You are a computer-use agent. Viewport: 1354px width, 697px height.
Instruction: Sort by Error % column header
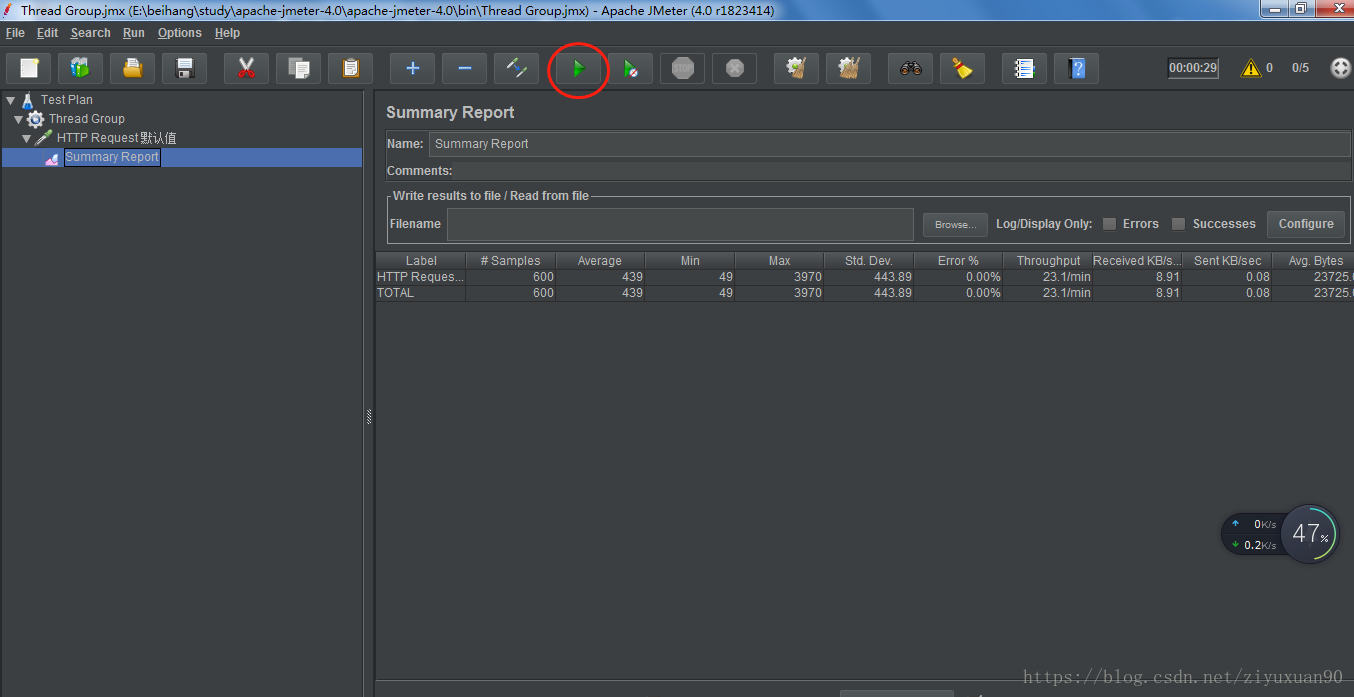pyautogui.click(x=958, y=261)
